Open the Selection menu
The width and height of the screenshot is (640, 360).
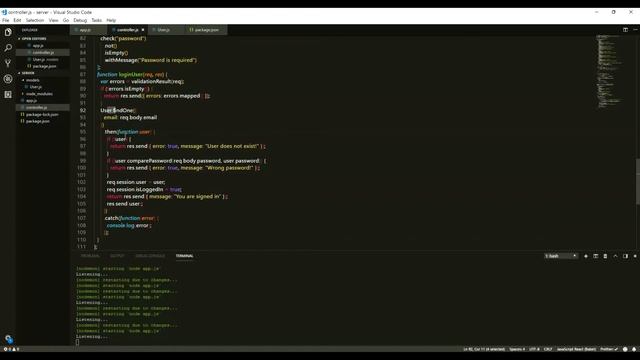(35, 20)
